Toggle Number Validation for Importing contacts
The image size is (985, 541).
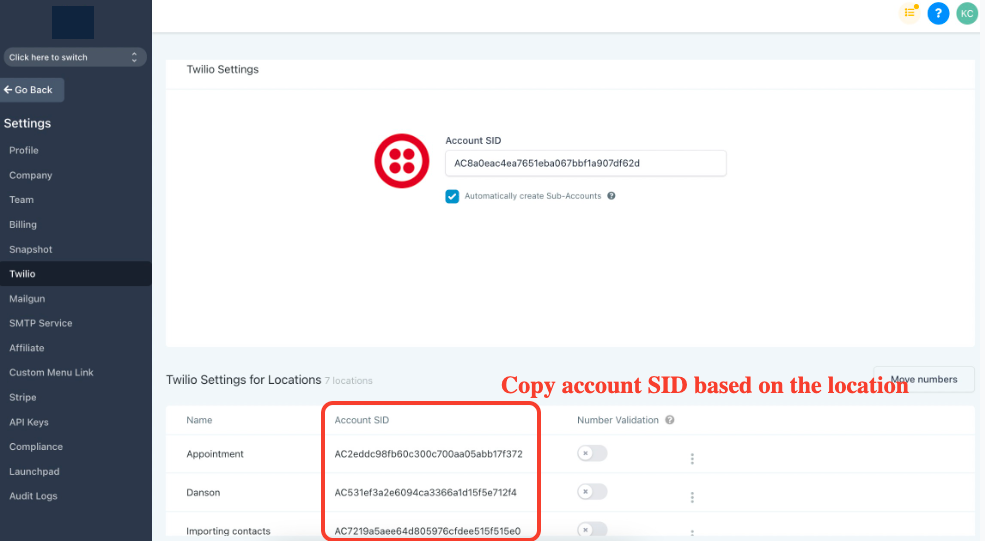(x=592, y=530)
